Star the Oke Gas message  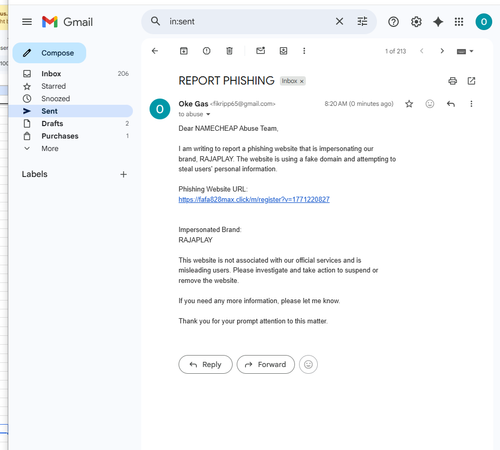tap(409, 104)
